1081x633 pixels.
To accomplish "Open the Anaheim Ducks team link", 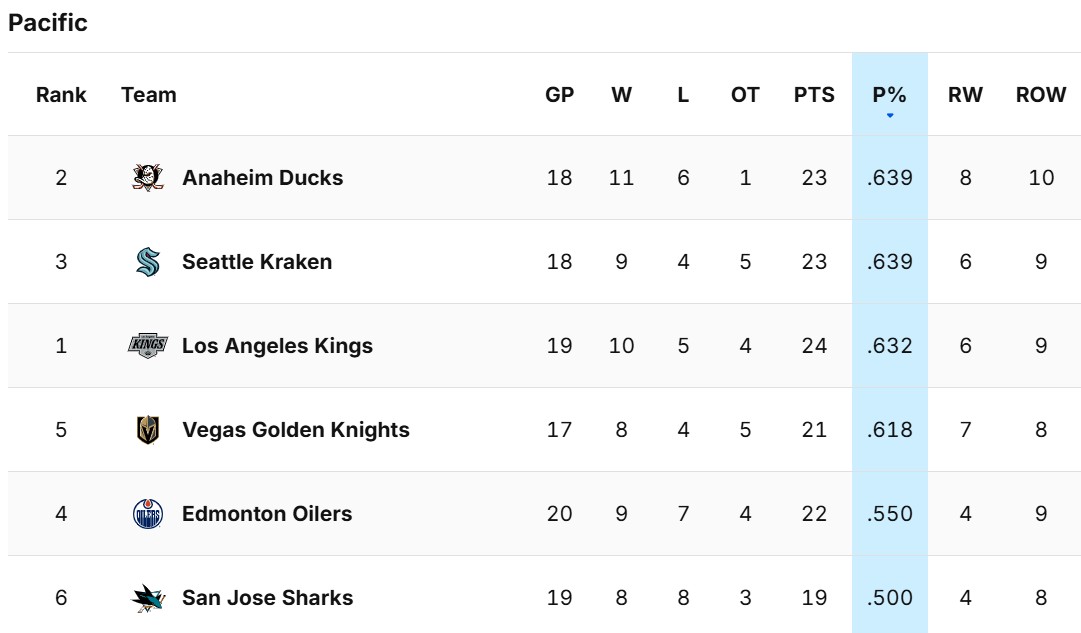I will pos(262,178).
